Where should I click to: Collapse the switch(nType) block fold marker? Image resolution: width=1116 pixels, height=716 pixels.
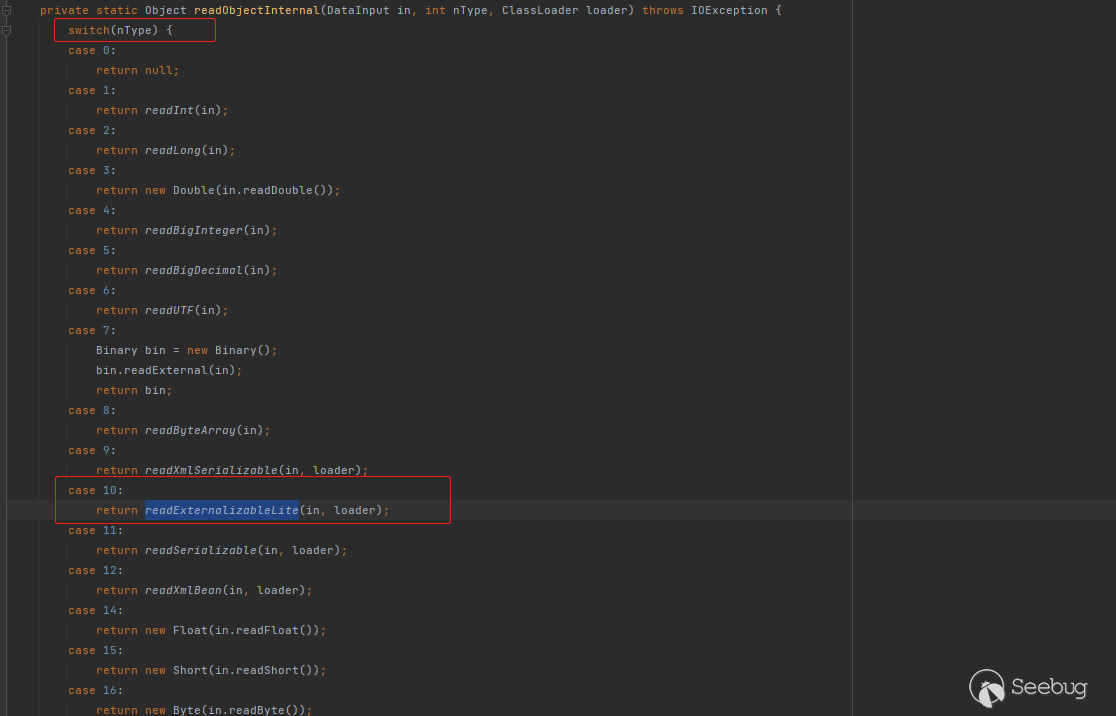point(7,30)
